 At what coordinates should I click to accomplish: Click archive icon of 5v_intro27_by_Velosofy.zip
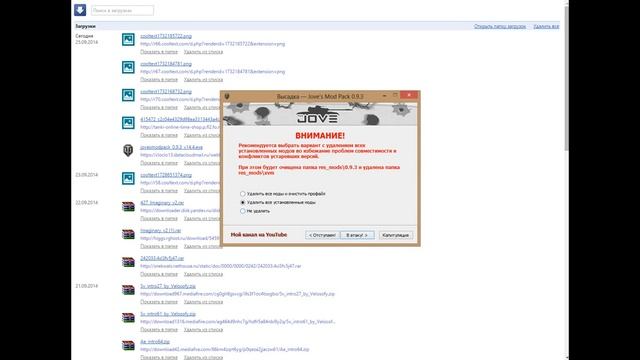tap(128, 290)
